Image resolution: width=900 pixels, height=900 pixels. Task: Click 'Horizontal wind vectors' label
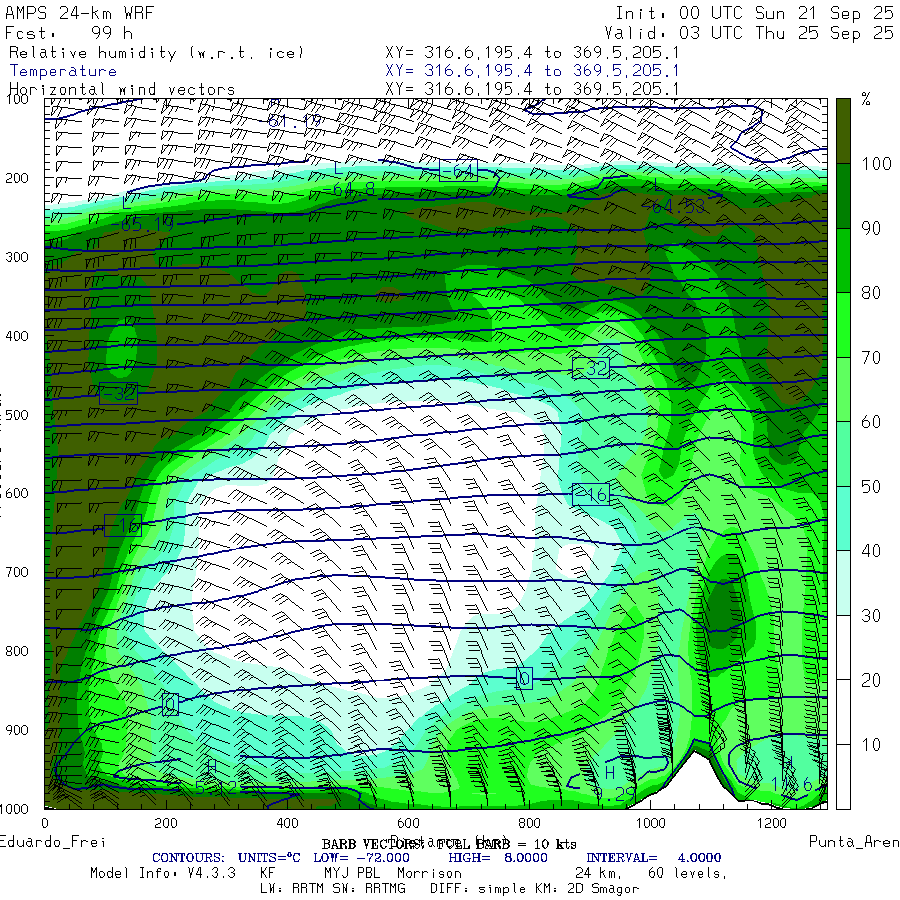pyautogui.click(x=122, y=90)
